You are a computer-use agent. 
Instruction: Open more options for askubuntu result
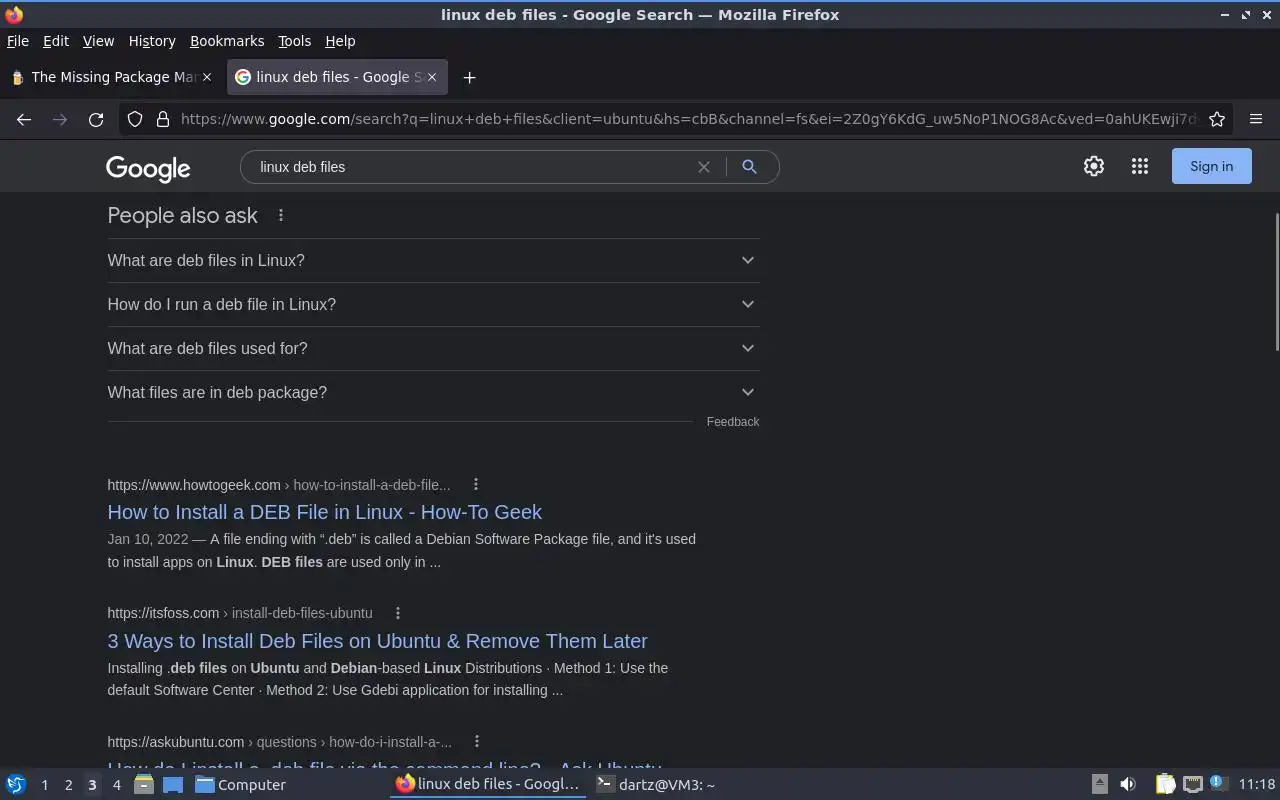pyautogui.click(x=477, y=741)
